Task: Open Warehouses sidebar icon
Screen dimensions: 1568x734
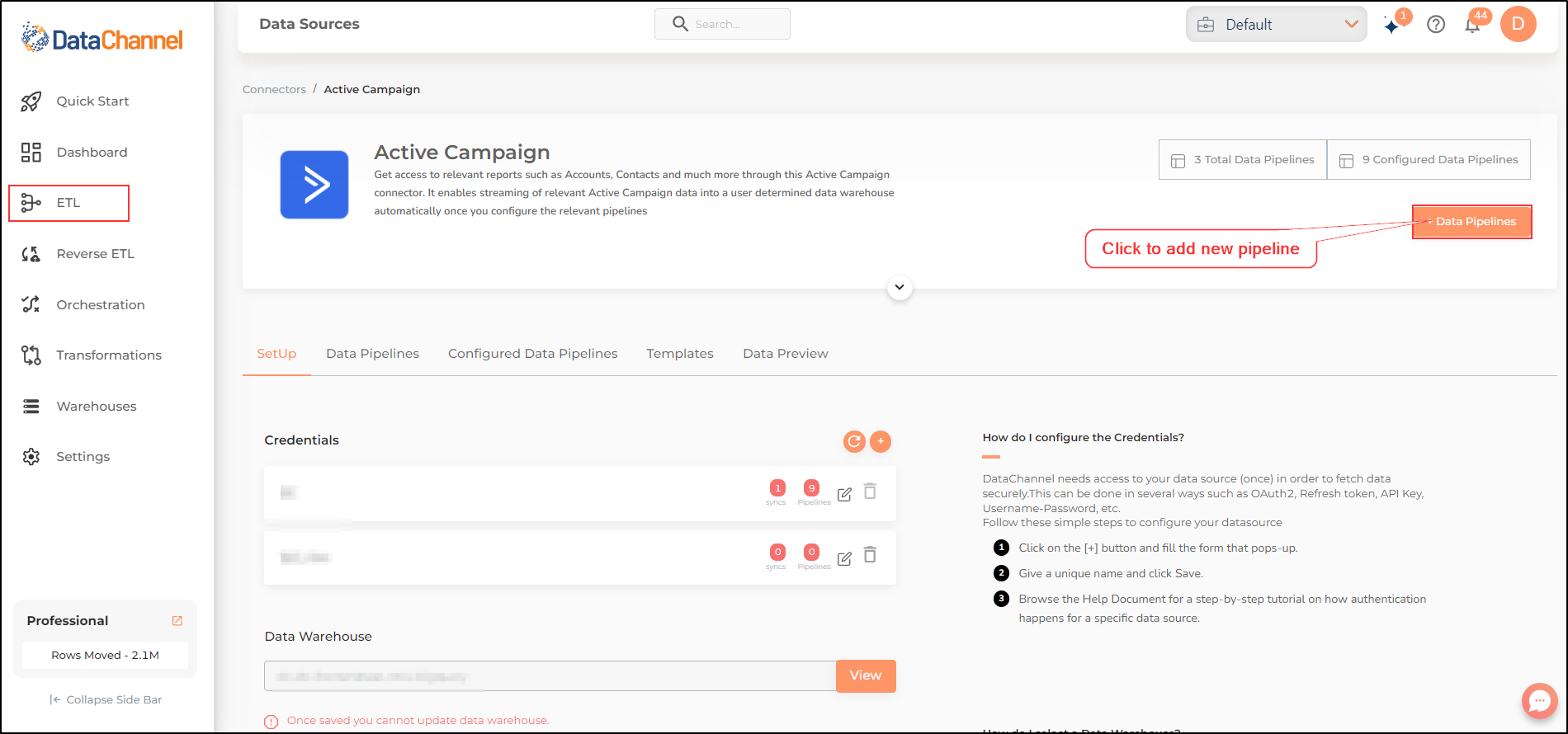Action: [x=31, y=407]
